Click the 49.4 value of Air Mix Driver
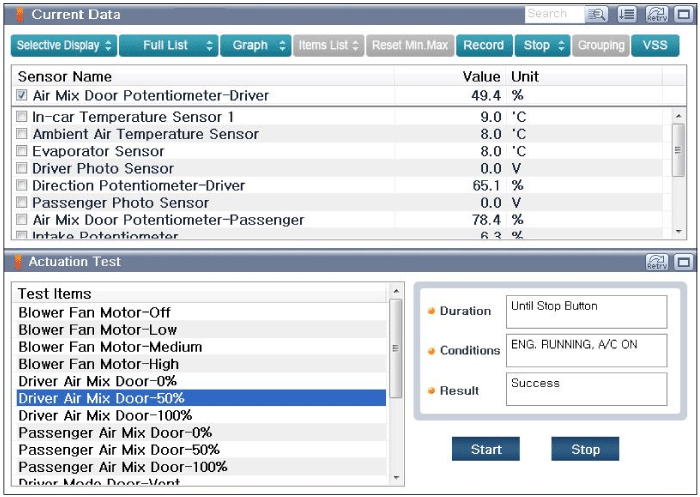 tap(486, 95)
